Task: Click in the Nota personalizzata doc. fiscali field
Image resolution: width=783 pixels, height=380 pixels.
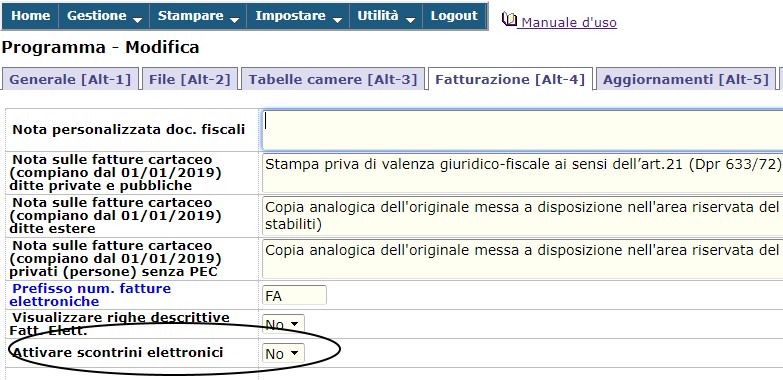Action: tap(522, 130)
